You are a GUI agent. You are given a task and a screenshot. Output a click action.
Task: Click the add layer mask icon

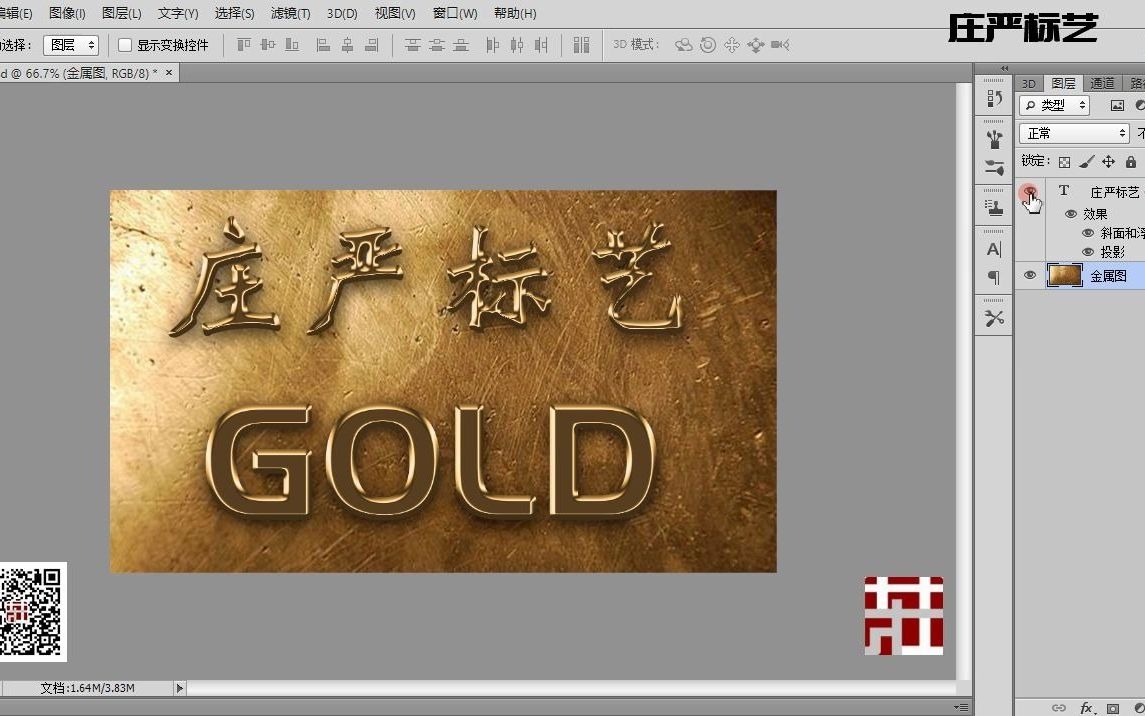pos(1112,708)
